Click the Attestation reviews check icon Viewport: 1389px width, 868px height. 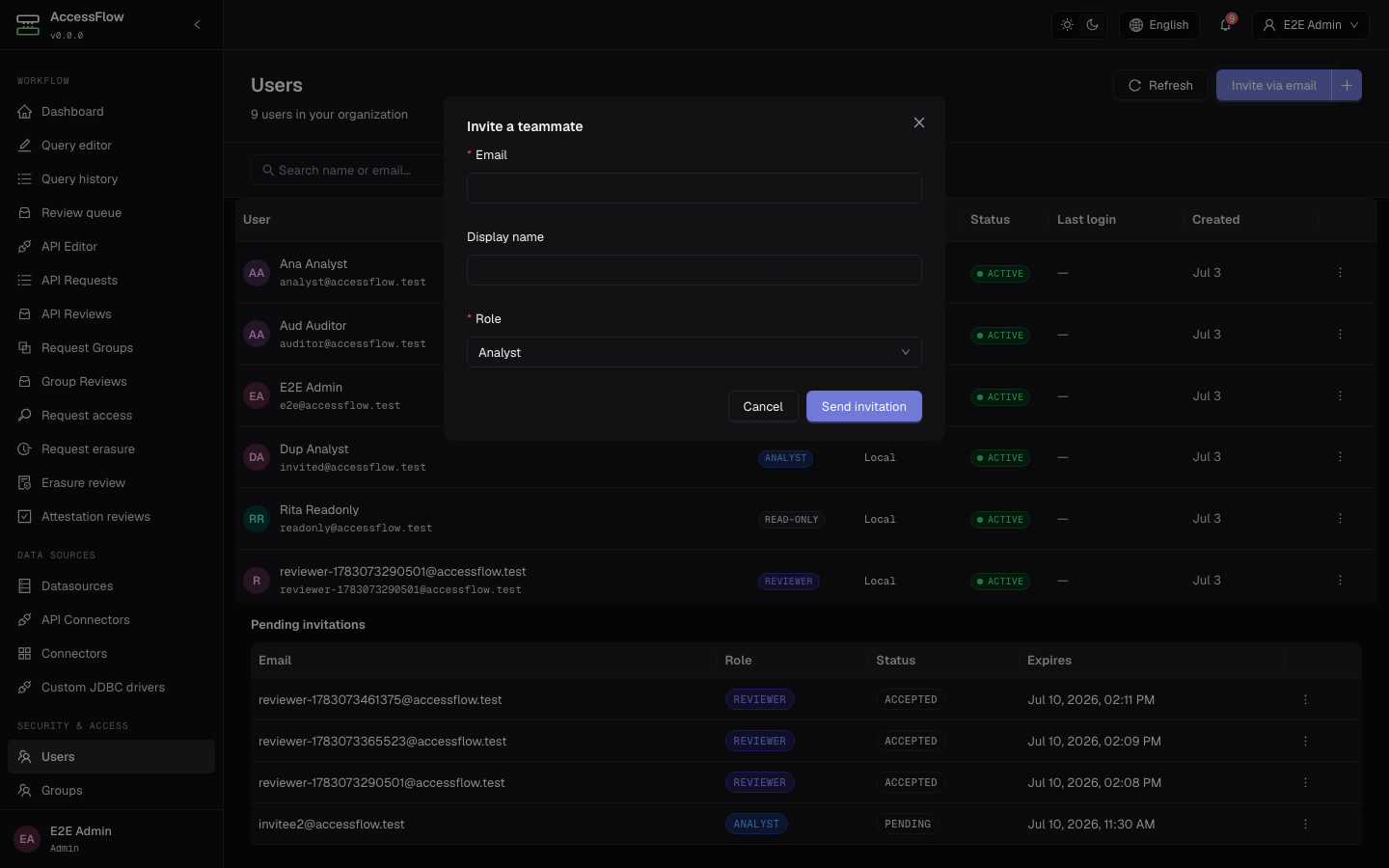pos(25,517)
